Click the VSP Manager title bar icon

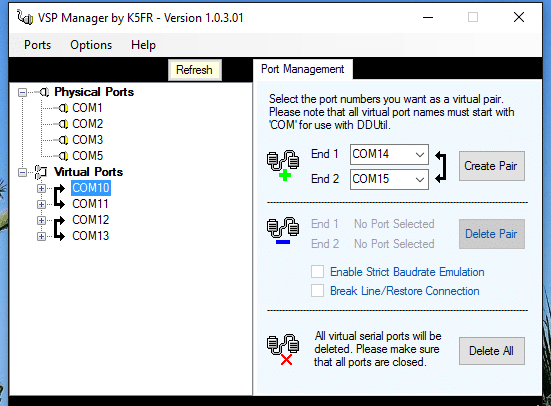(x=25, y=17)
